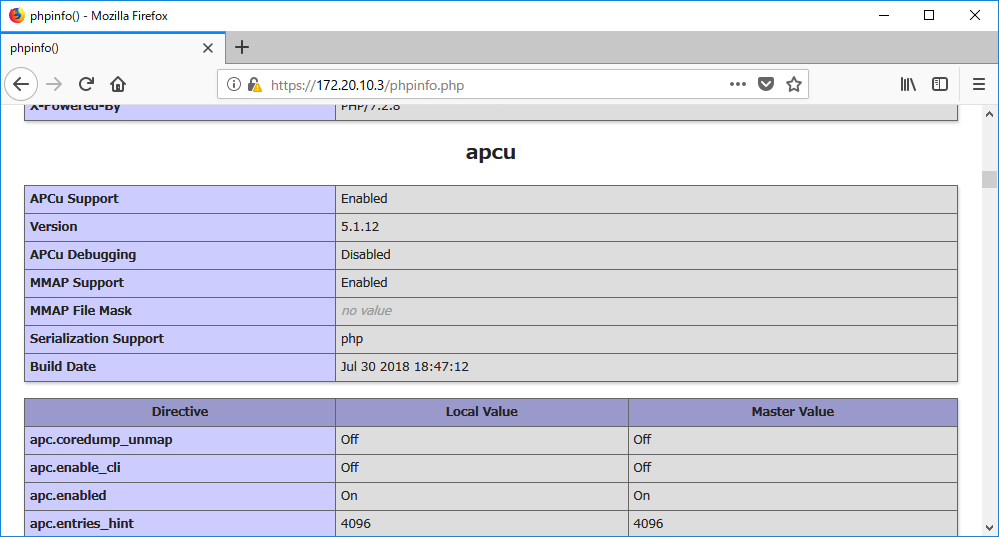Click the APCu Support label cell
The height and width of the screenshot is (537, 999).
180,199
